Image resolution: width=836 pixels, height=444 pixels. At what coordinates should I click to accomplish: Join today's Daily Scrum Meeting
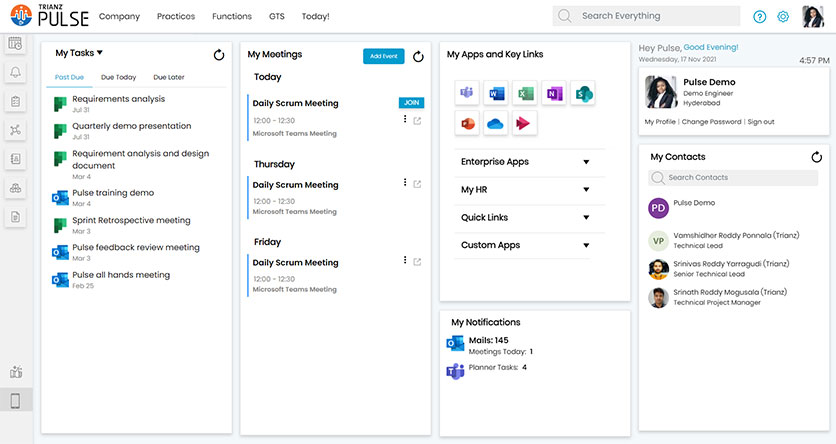[x=412, y=102]
